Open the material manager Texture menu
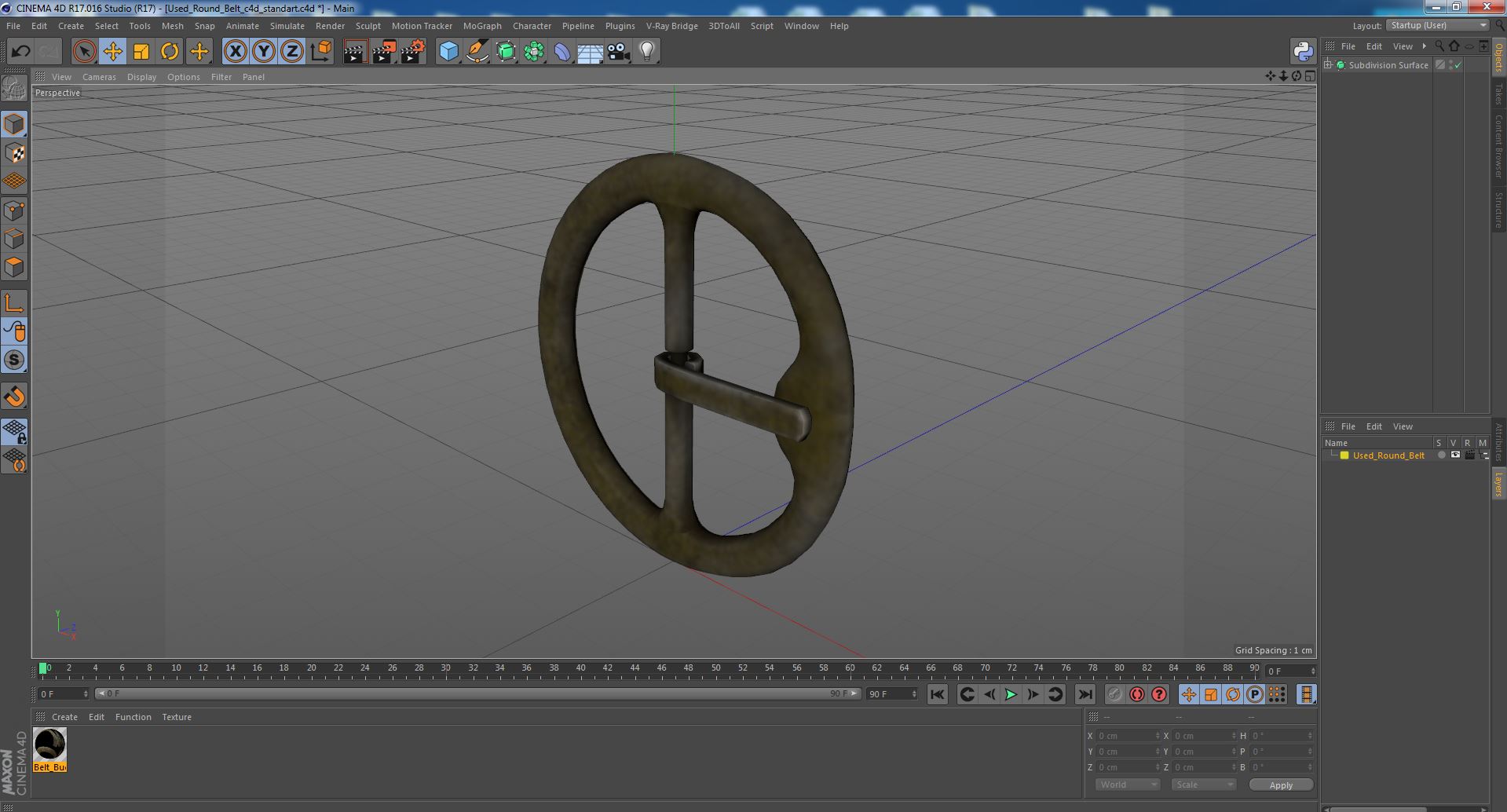The image size is (1507, 812). [177, 717]
